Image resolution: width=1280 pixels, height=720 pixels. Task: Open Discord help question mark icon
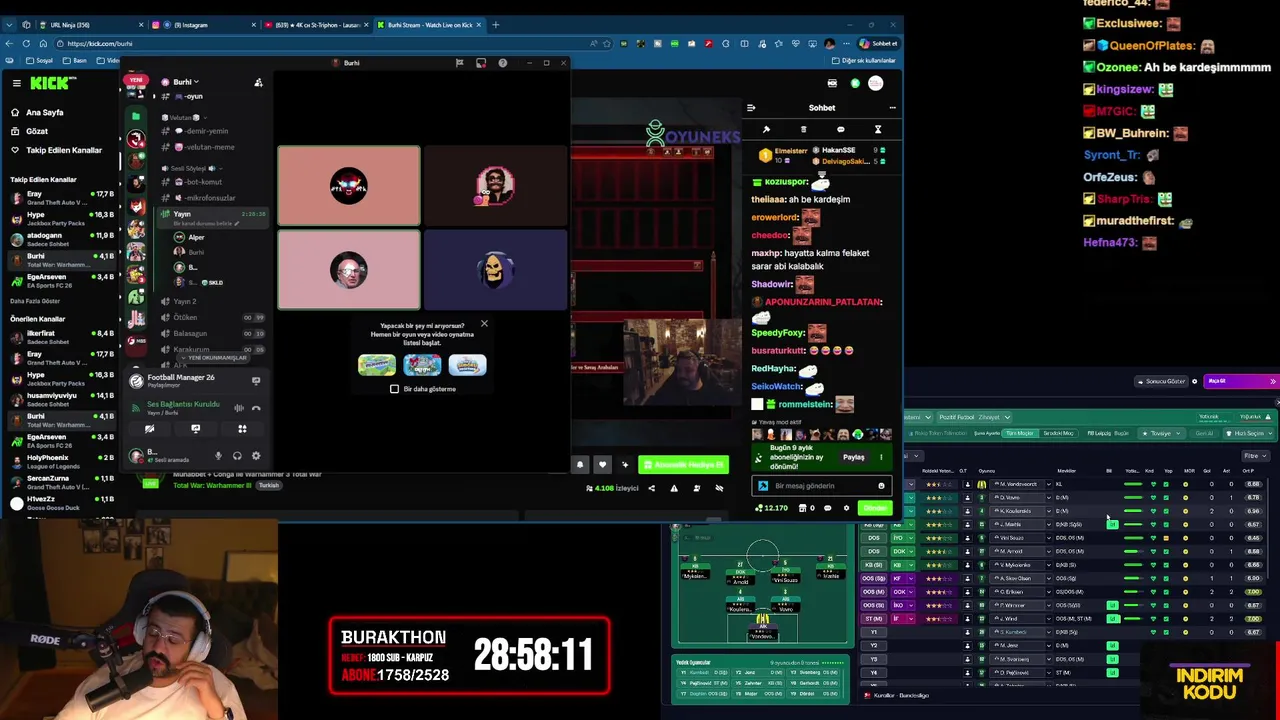(x=502, y=63)
